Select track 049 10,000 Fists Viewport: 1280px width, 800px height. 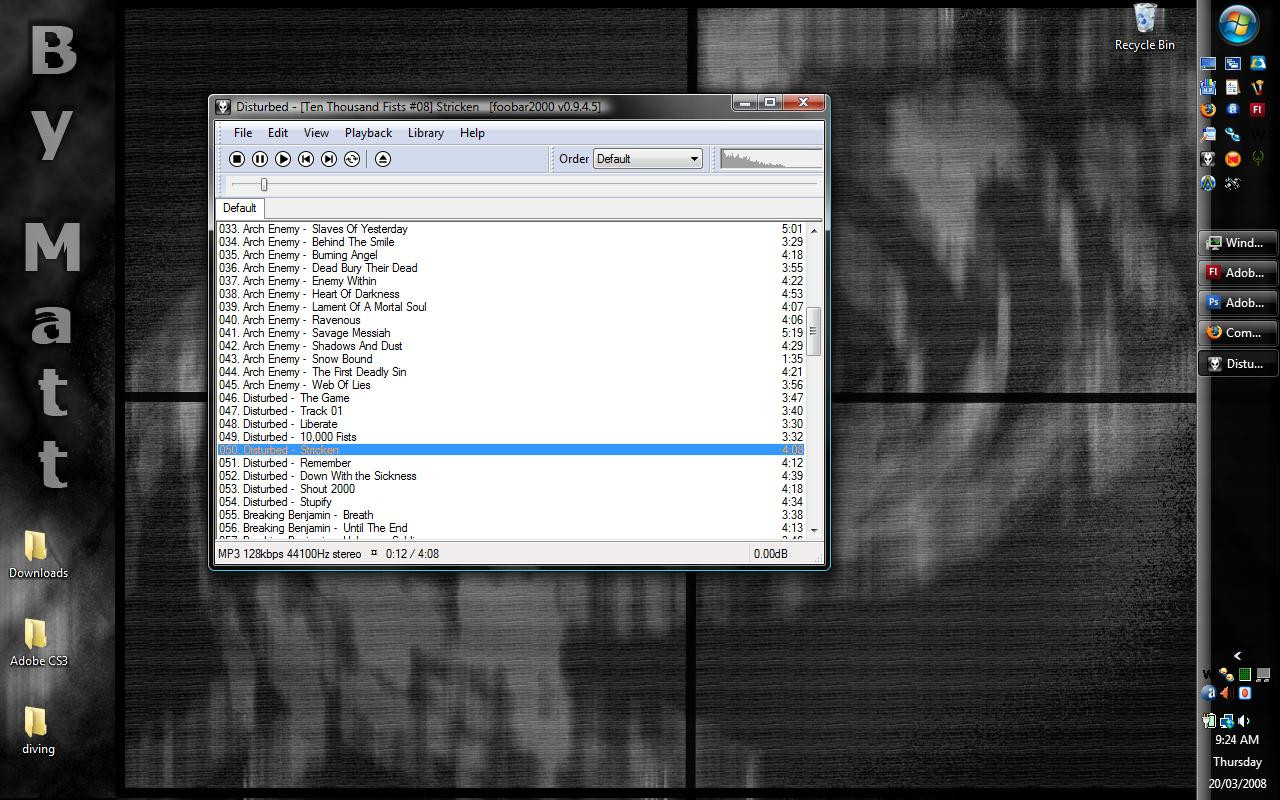511,437
